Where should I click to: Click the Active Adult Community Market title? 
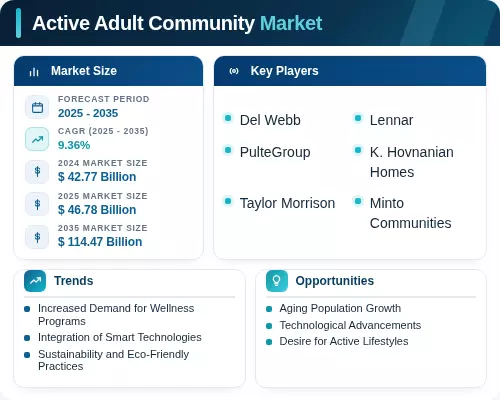177,23
